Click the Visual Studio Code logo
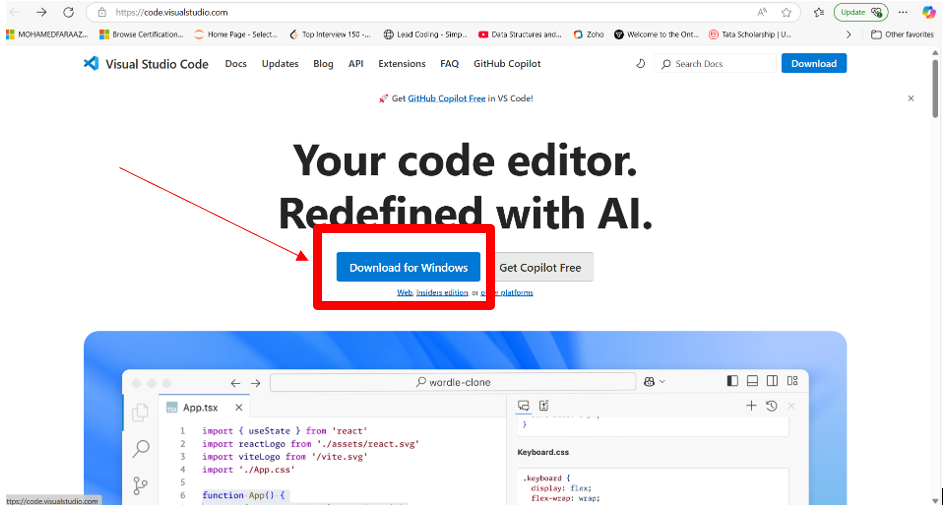This screenshot has width=943, height=505. pos(91,63)
